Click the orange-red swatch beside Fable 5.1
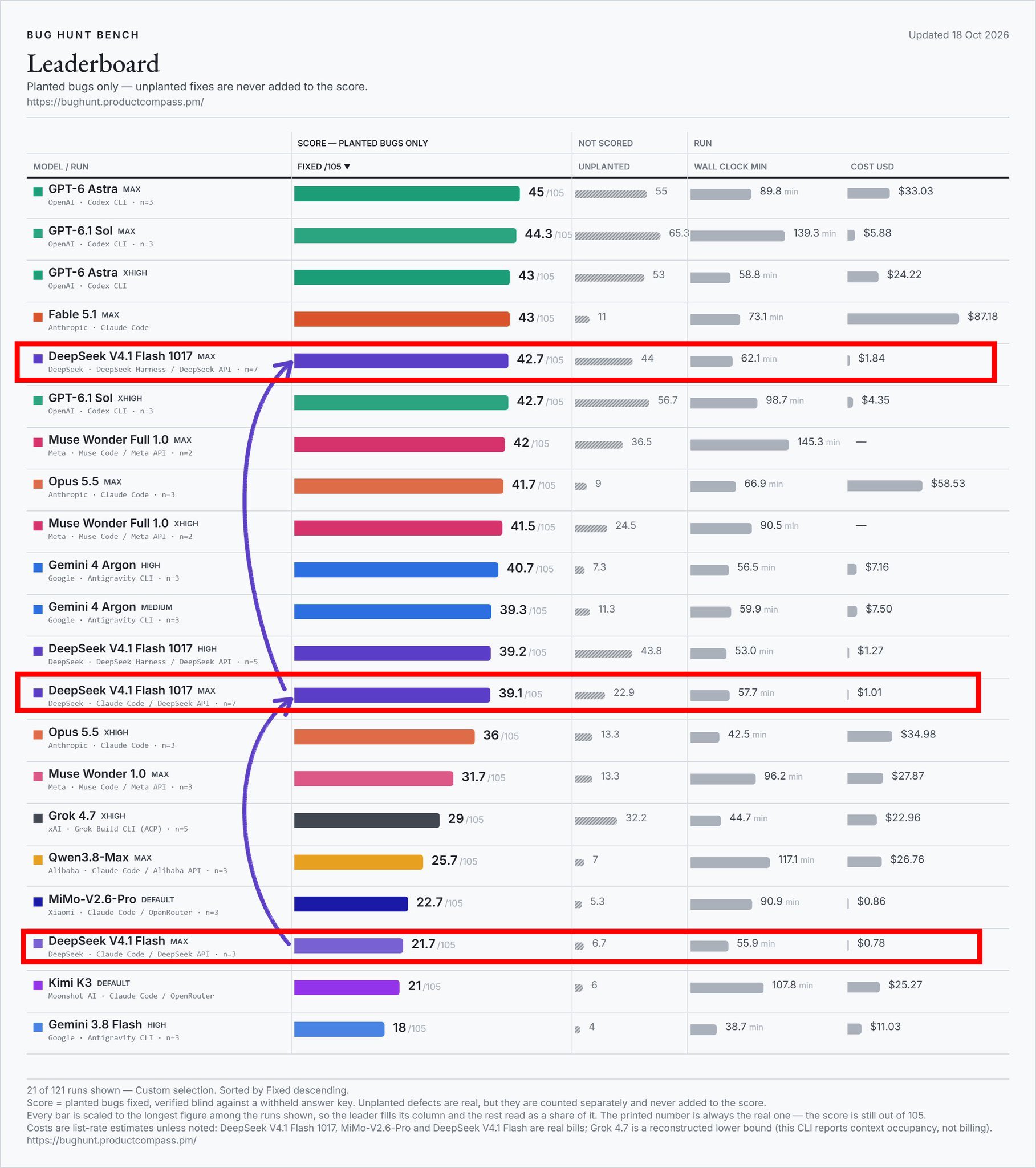The image size is (1036, 1168). (38, 317)
